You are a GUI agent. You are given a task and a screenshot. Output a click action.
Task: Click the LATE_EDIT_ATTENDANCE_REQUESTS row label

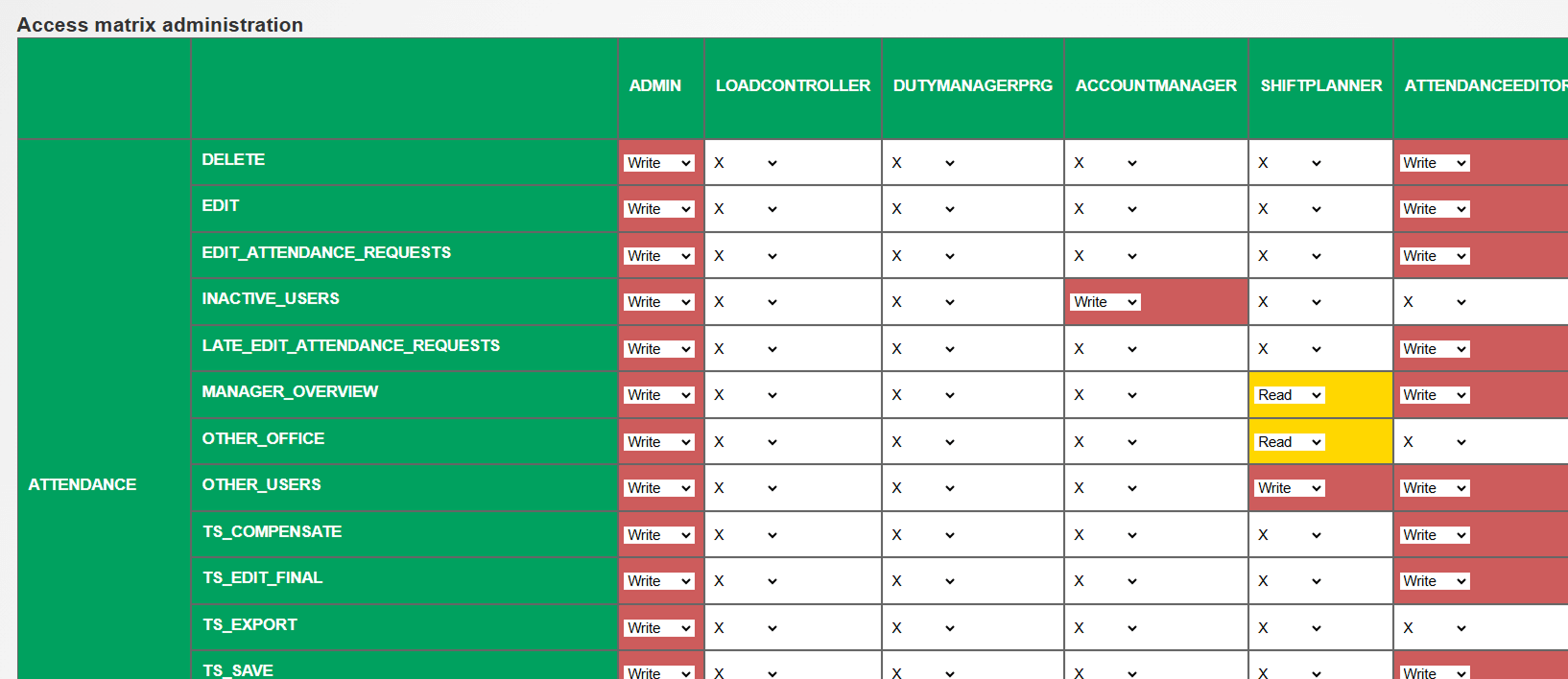point(350,345)
